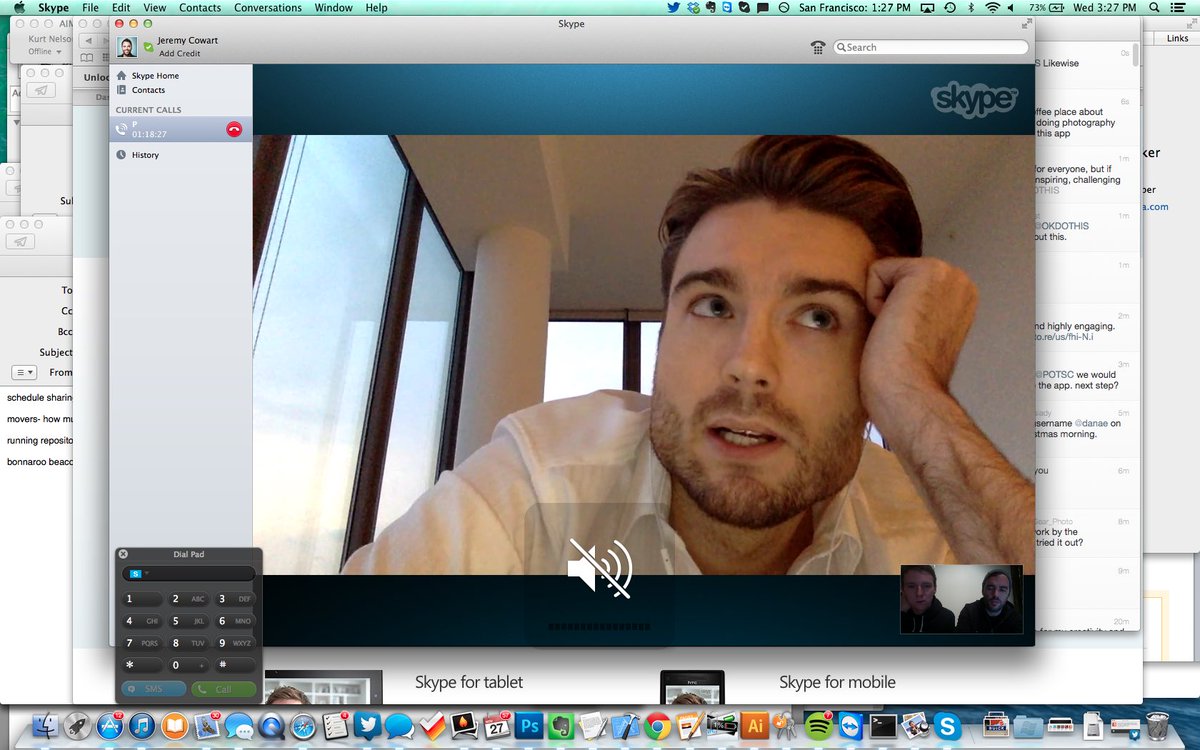The image size is (1200, 750).
Task: Click the SMS button on Dial Pad
Action: [154, 689]
